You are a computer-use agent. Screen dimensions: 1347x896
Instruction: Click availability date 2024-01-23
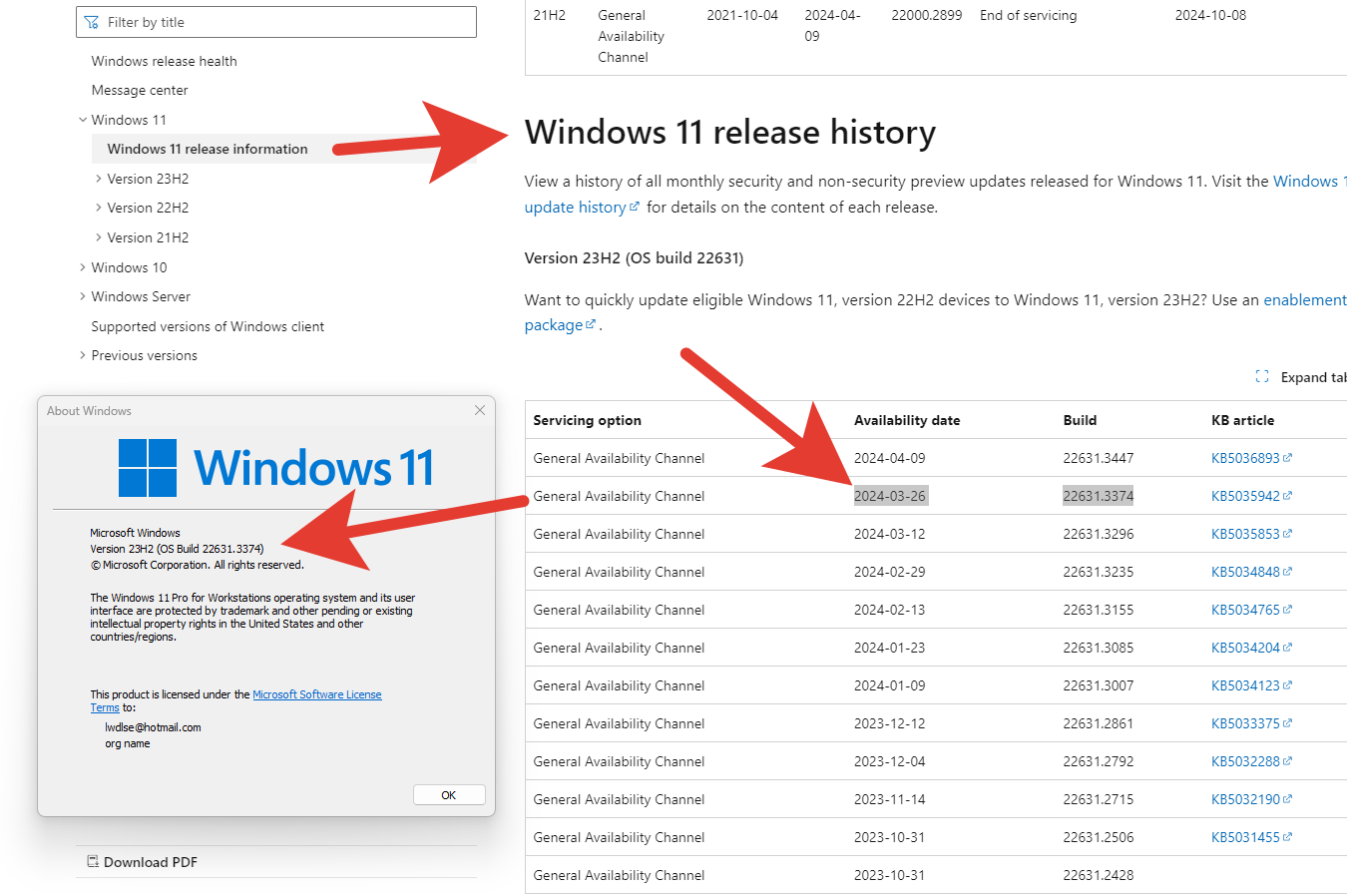[890, 648]
